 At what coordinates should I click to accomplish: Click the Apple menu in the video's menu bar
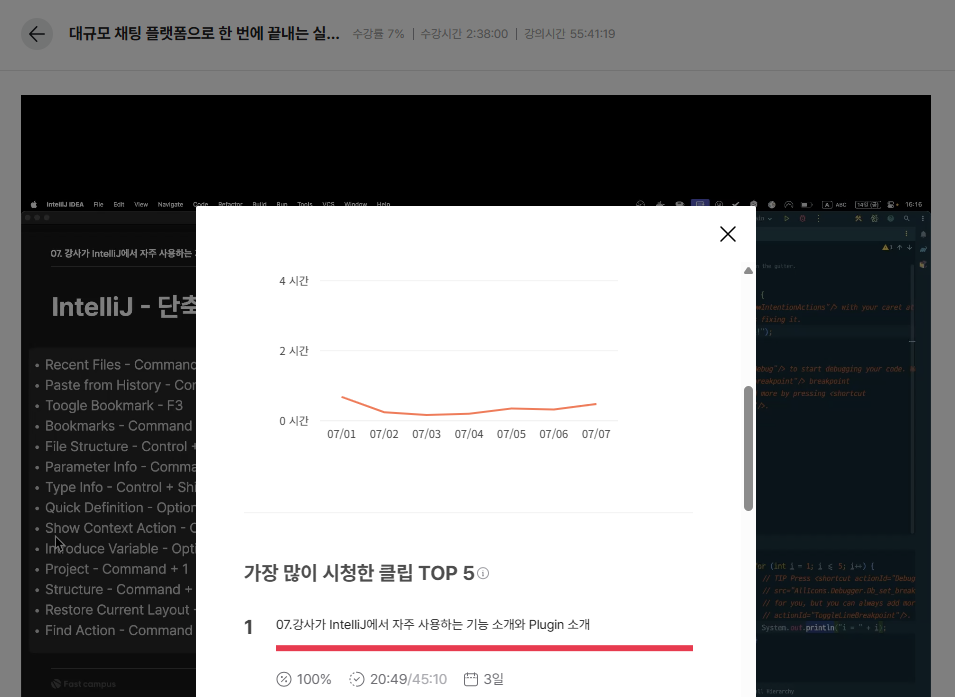(x=33, y=205)
